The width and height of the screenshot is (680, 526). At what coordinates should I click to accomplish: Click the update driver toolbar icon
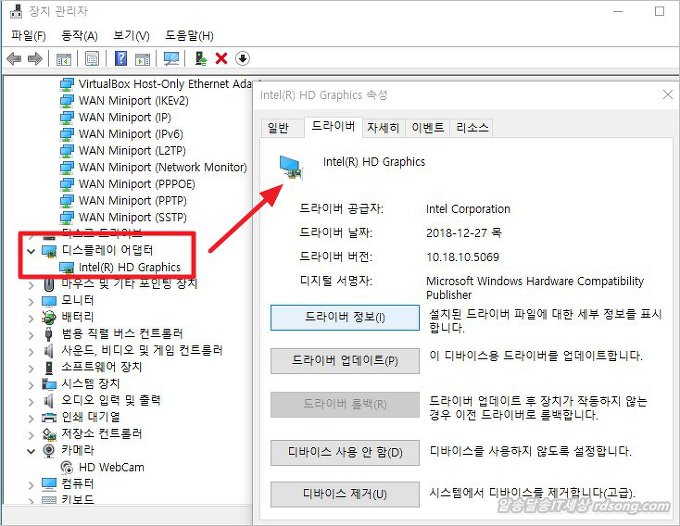click(201, 59)
